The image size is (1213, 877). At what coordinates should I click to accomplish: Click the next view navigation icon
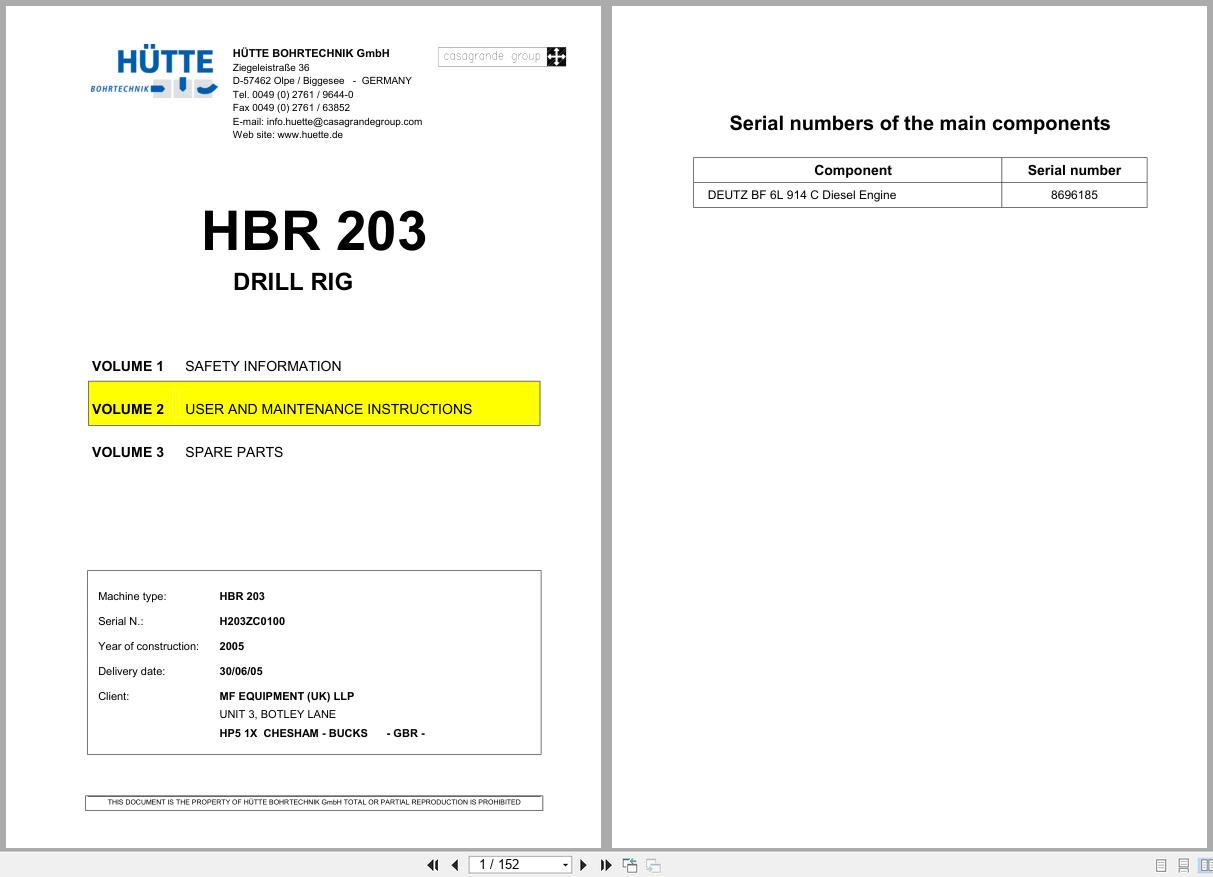[x=651, y=864]
